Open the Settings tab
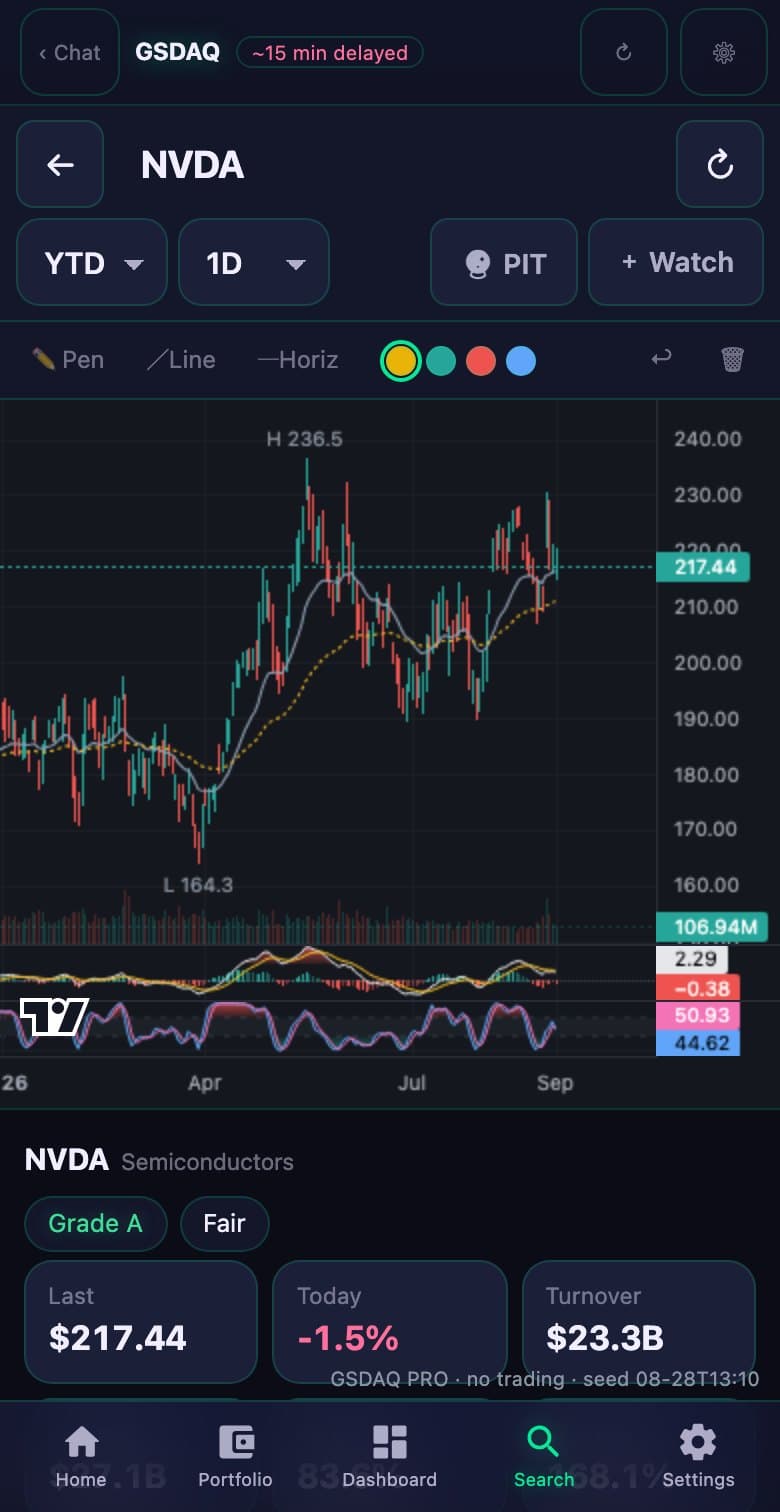The height and width of the screenshot is (1512, 780). coord(698,1457)
